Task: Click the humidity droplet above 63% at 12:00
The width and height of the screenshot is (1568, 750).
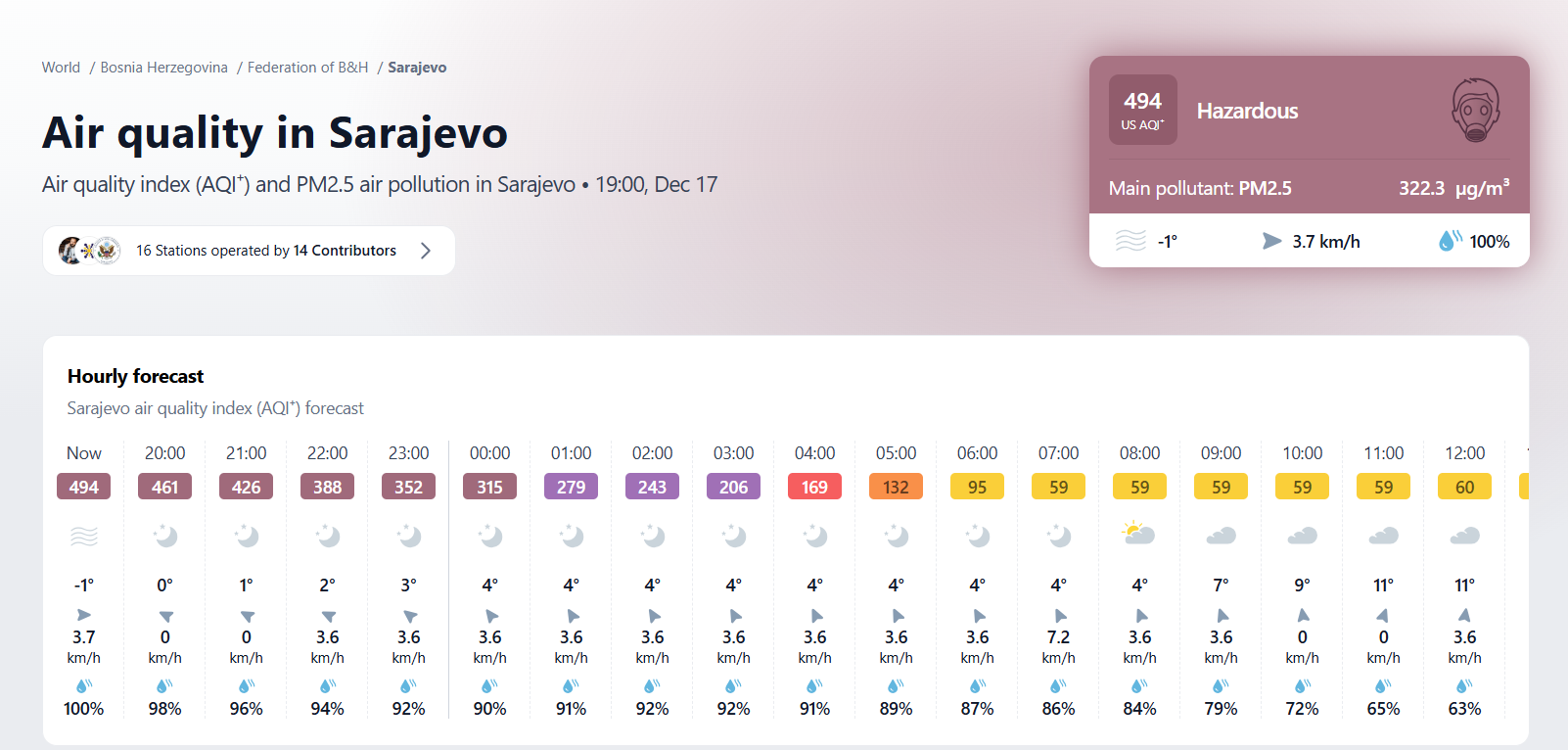Action: [1464, 685]
